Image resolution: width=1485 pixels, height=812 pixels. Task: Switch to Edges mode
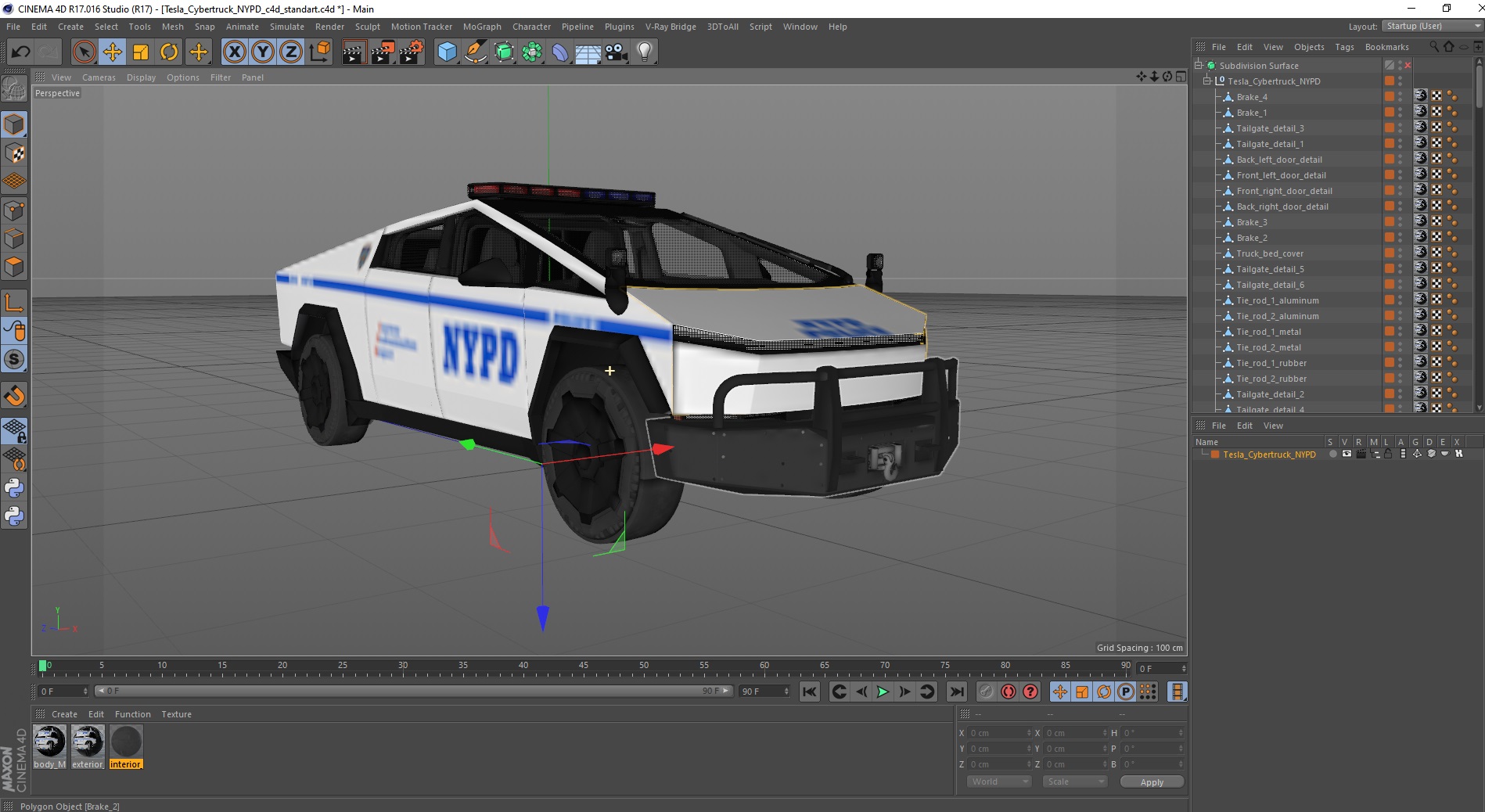click(14, 239)
